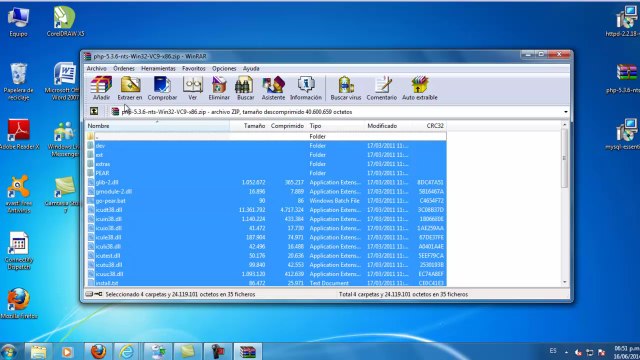The height and width of the screenshot is (360, 640).
Task: Open the Opciones menu
Action: coord(224,69)
